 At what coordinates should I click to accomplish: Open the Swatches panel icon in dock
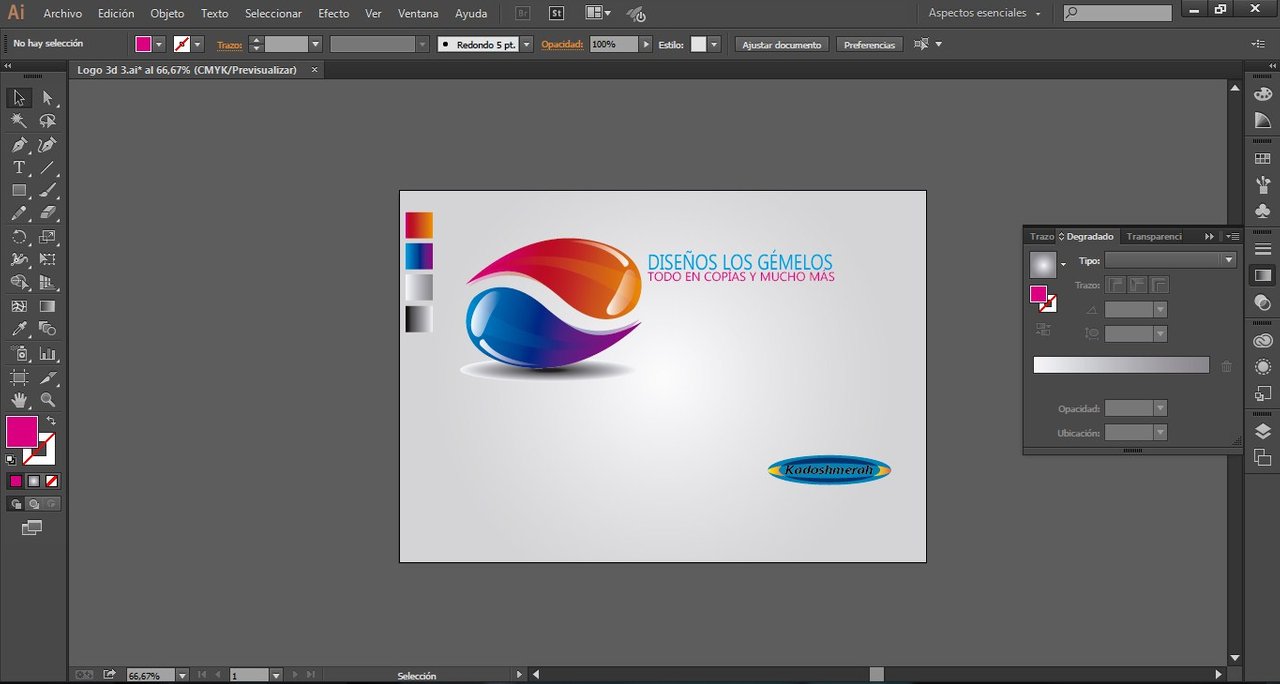[1263, 158]
